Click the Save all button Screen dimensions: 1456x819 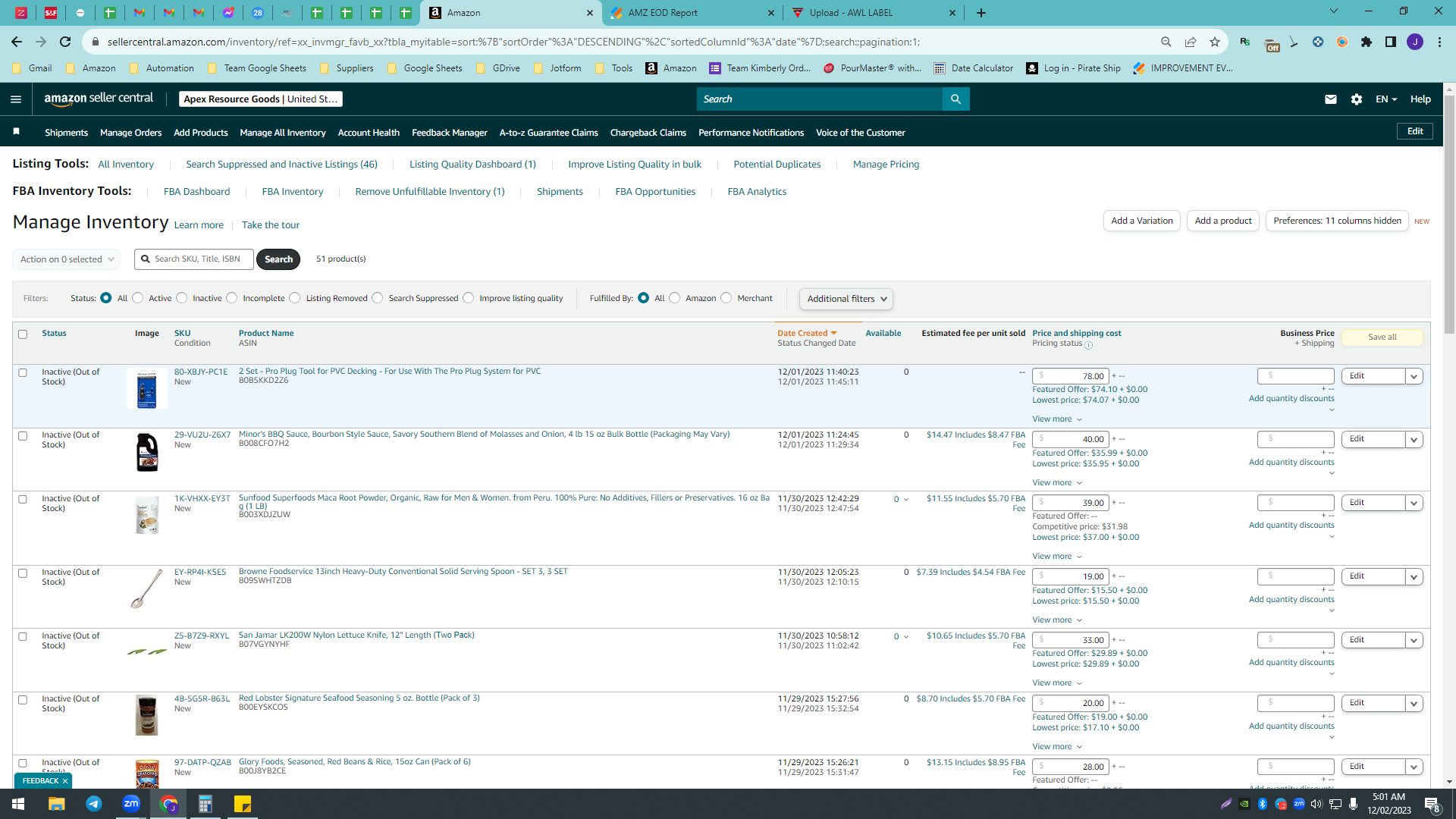(x=1382, y=337)
